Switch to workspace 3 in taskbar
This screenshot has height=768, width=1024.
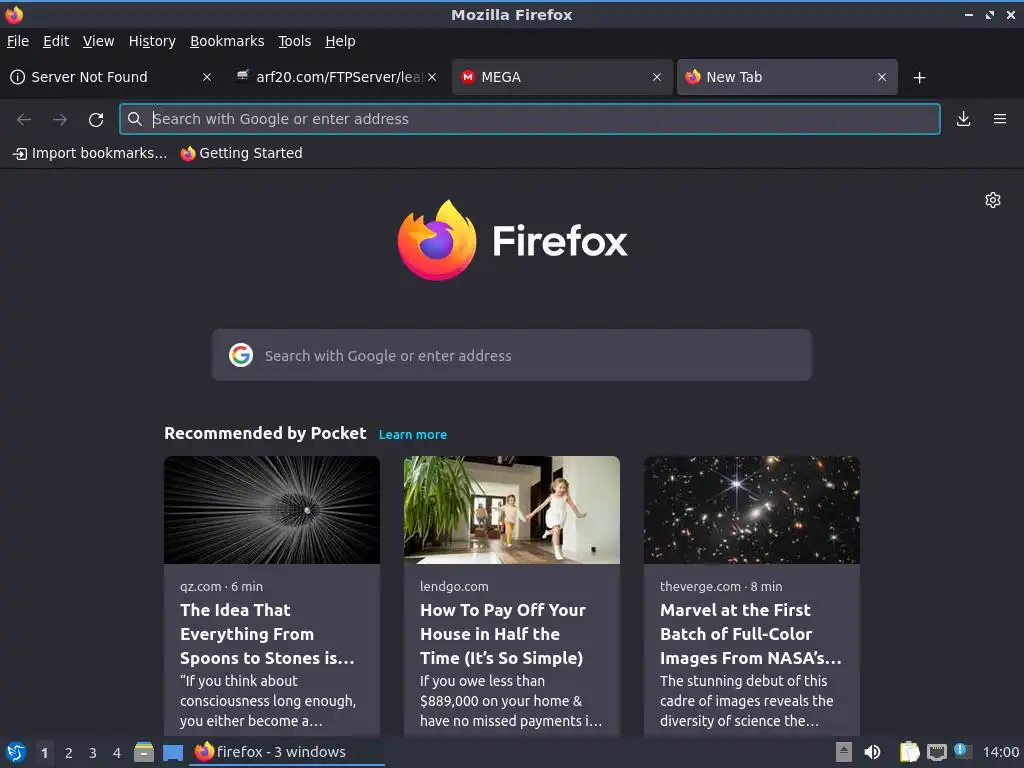tap(93, 753)
